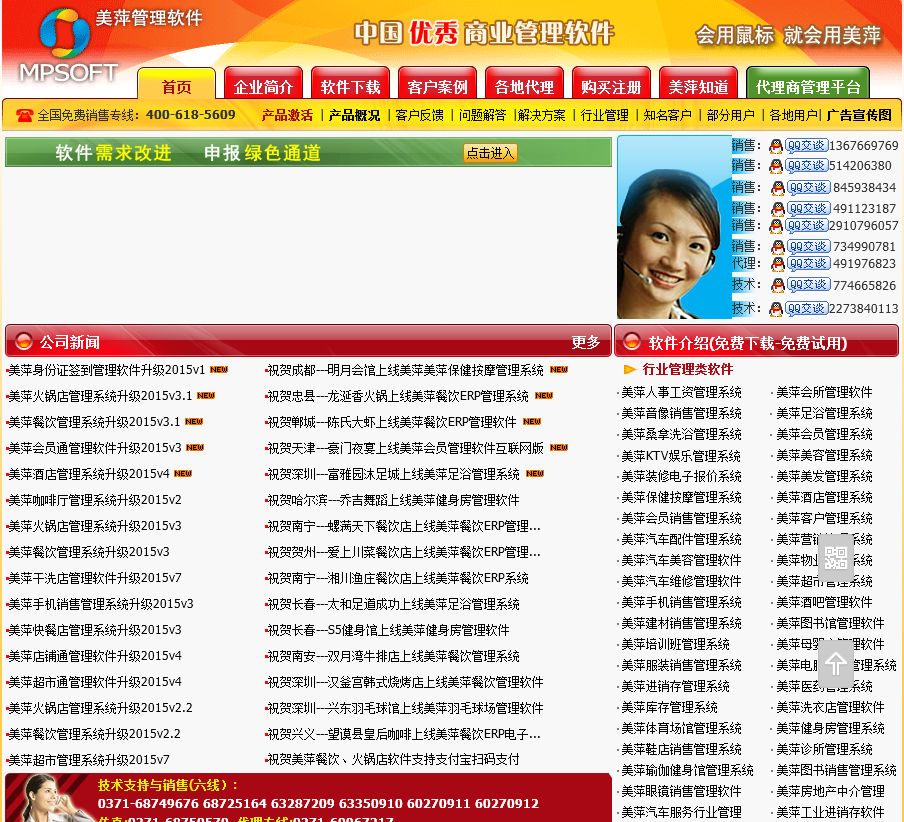The width and height of the screenshot is (904, 822).
Task: Click the 点击进入 button
Action: [490, 153]
